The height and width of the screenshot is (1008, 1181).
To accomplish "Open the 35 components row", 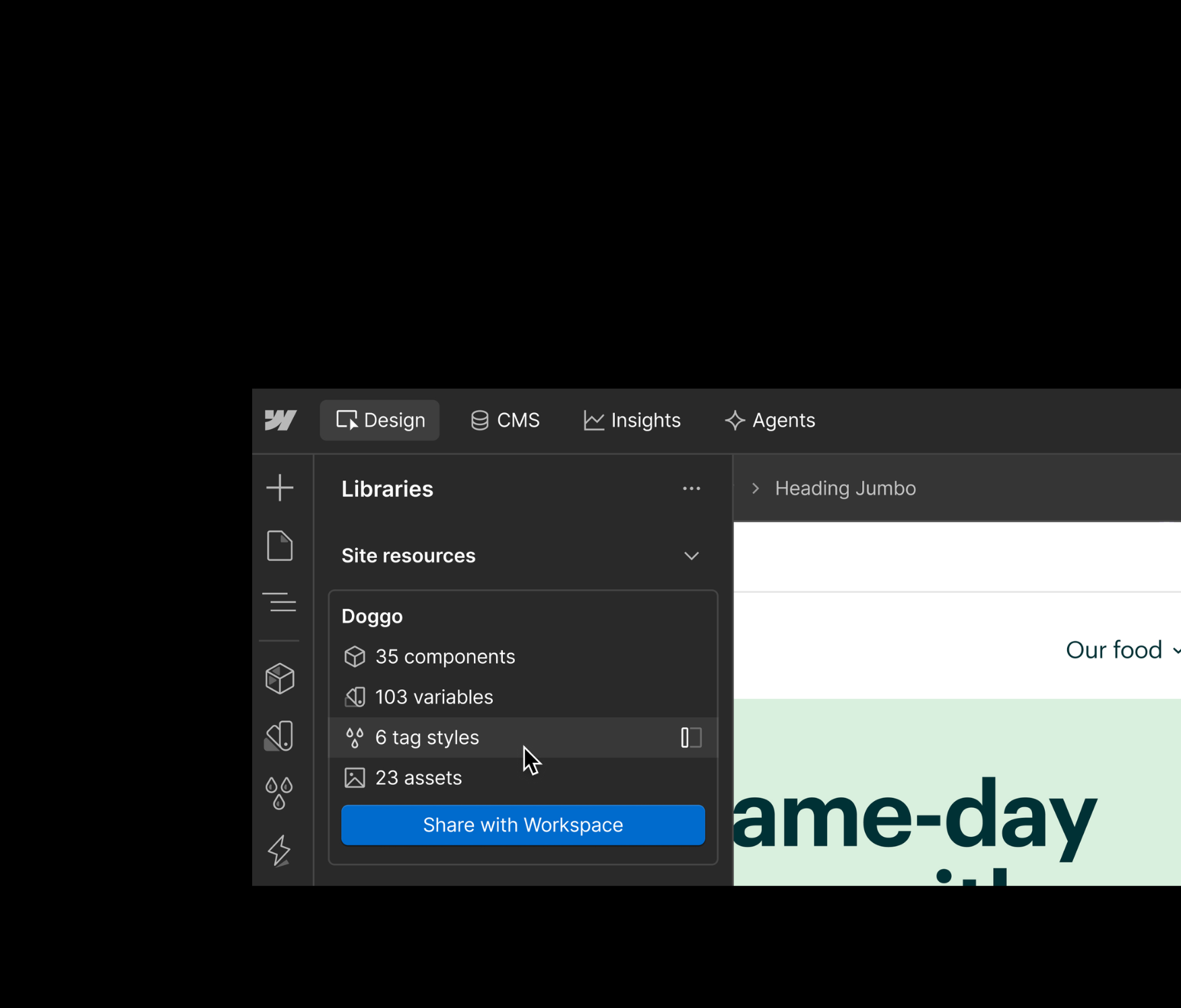I will pos(523,656).
